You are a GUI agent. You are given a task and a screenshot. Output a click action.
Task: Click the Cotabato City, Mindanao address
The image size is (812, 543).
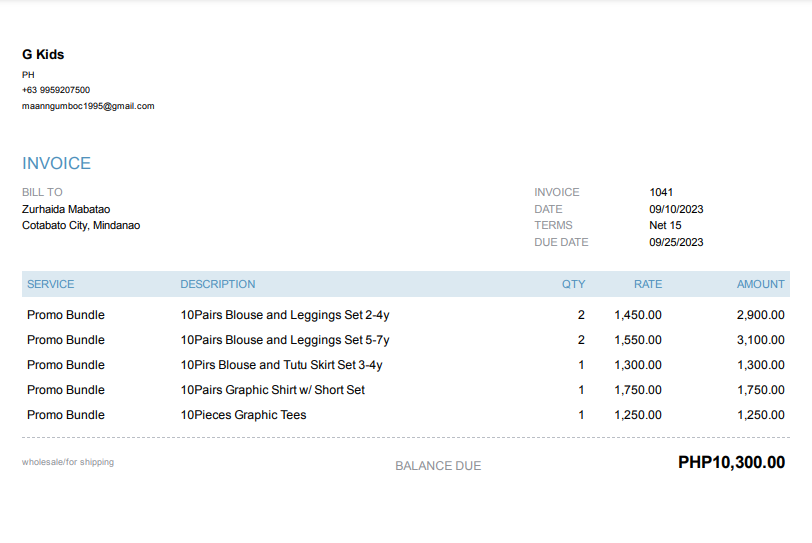81,225
